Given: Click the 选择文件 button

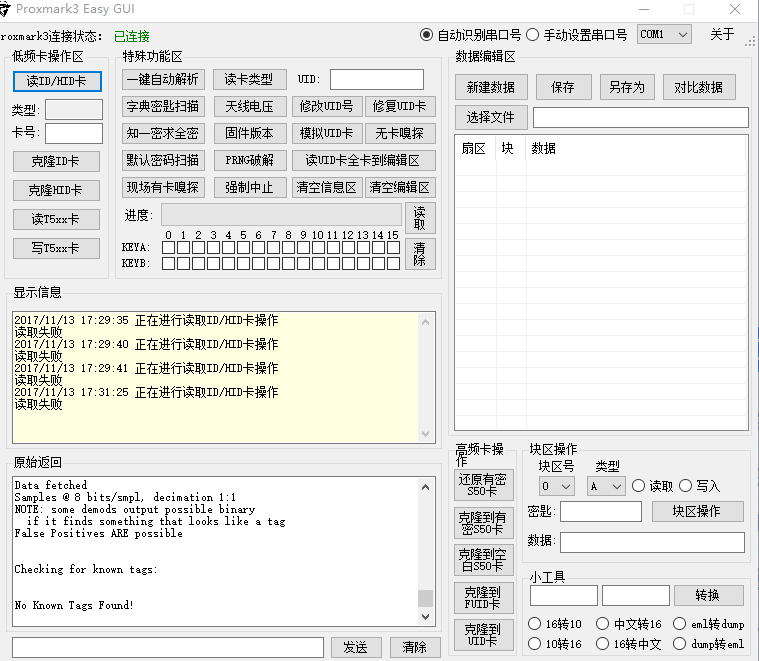Looking at the screenshot, I should 491,117.
